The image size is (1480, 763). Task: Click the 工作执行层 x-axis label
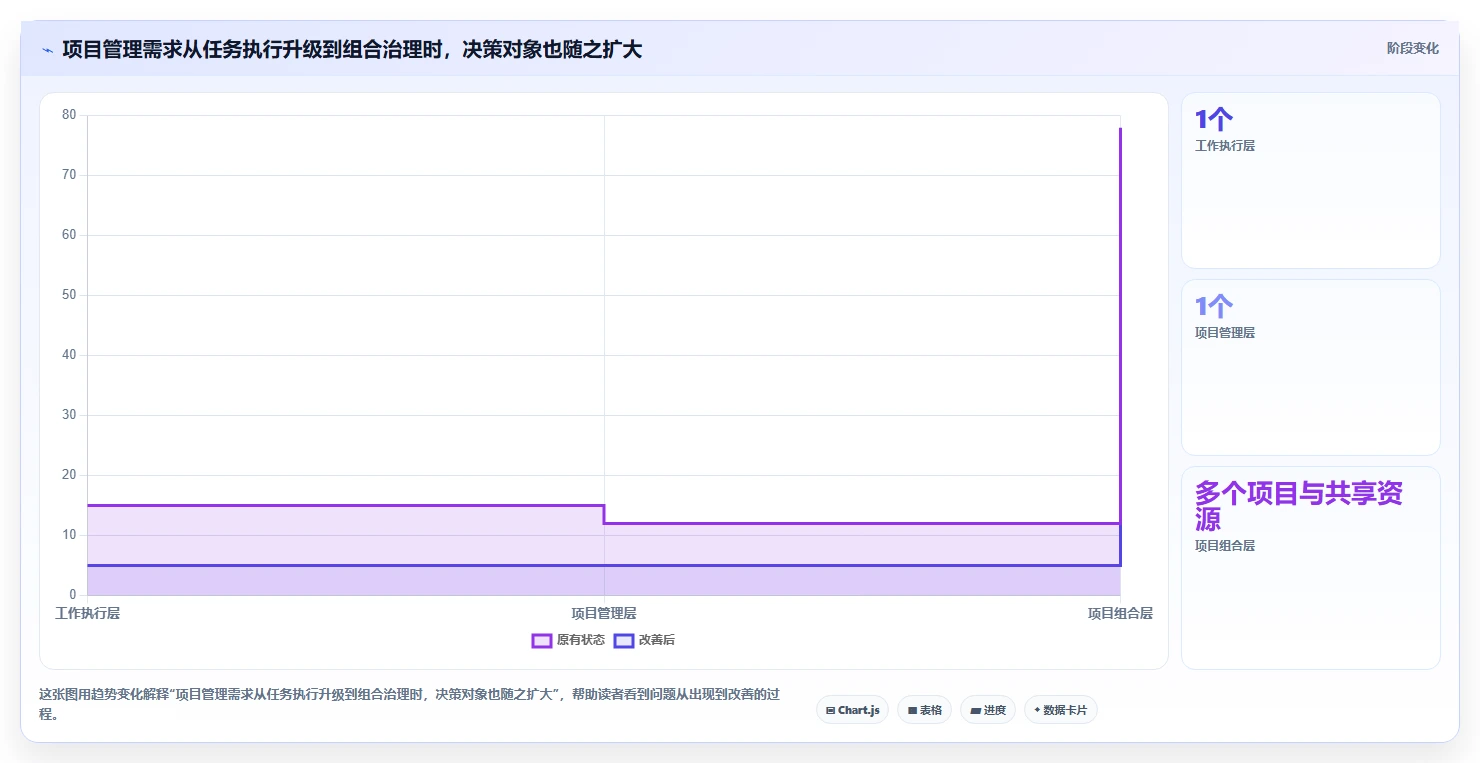click(87, 613)
